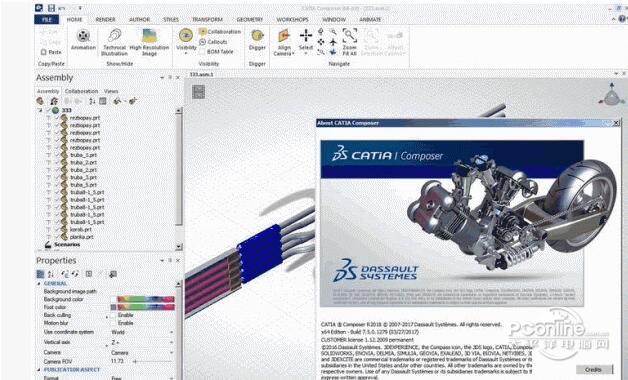Click categorized view icon in Properties toolbar
628x380 pixels.
[40, 274]
